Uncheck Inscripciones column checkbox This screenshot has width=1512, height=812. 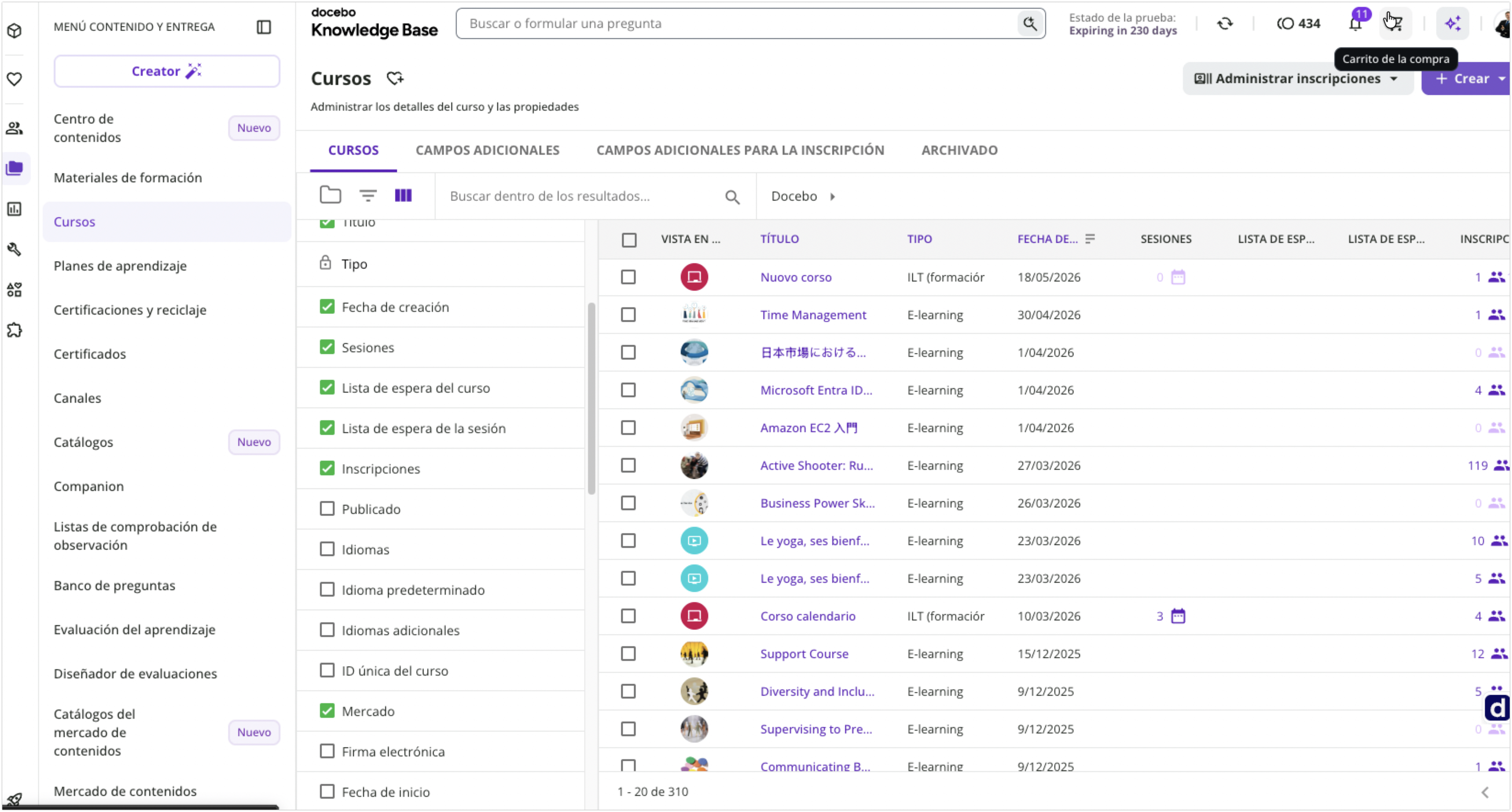coord(327,468)
